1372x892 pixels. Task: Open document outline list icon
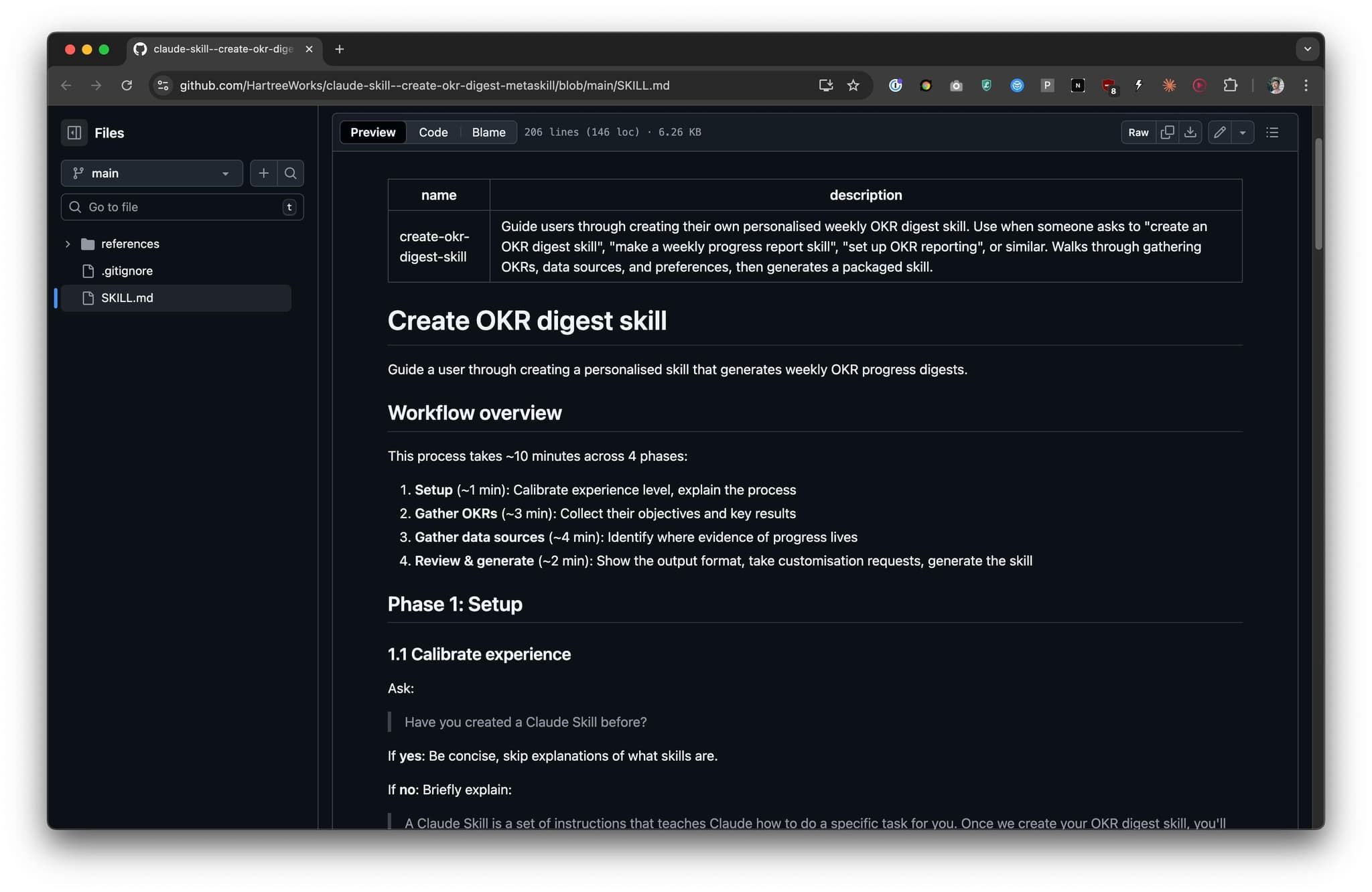[1272, 133]
